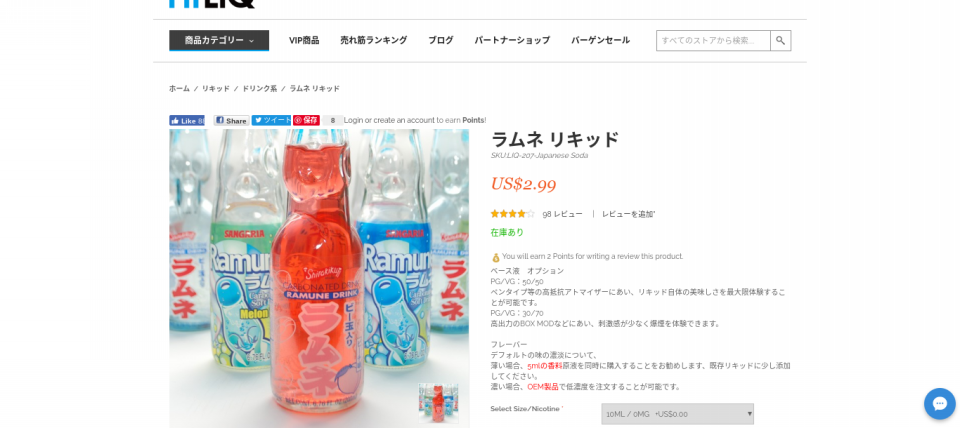Select the small ramune bottle thumbnail
The height and width of the screenshot is (428, 960).
pyautogui.click(x=438, y=403)
